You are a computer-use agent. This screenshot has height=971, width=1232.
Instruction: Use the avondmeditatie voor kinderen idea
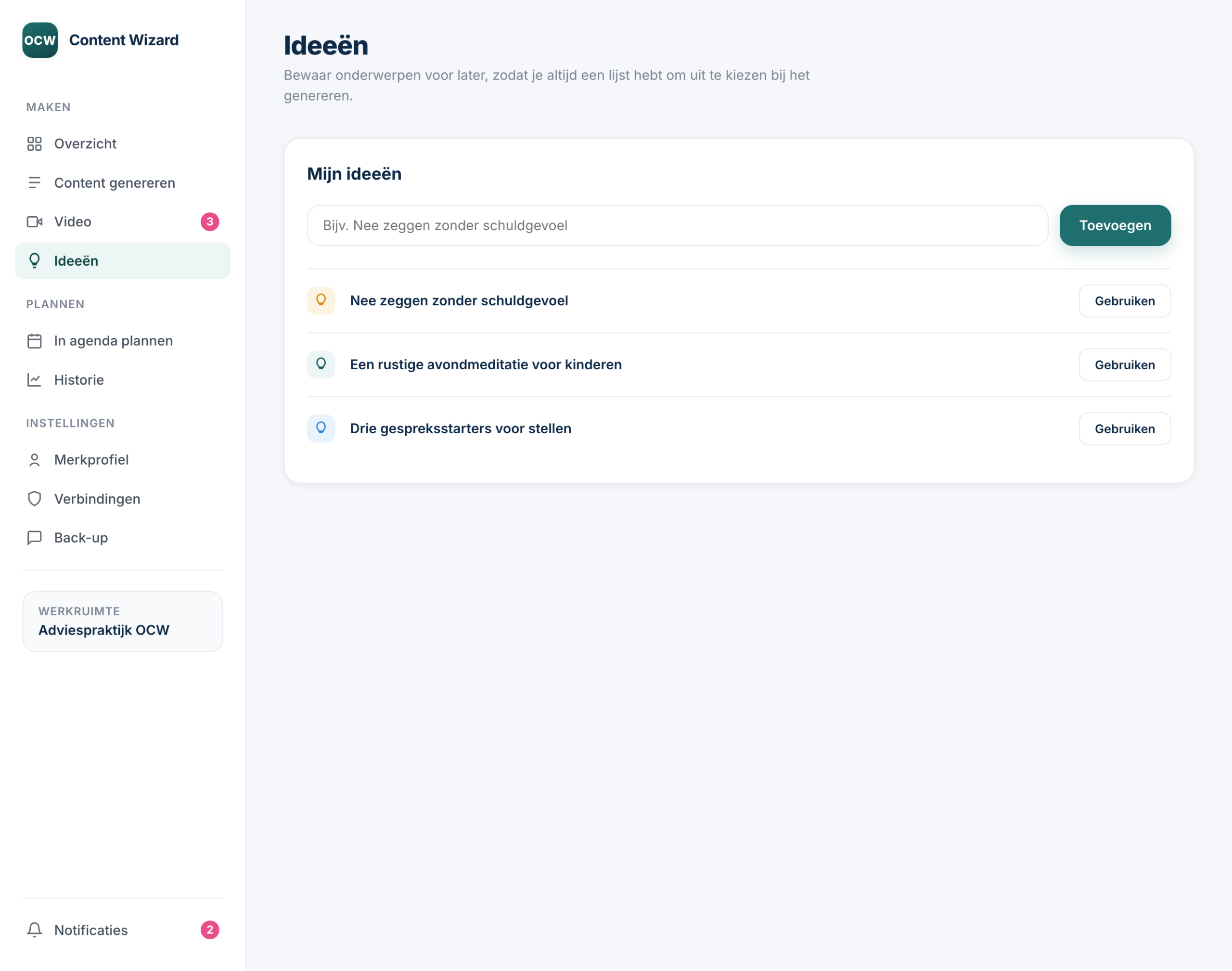(1125, 365)
